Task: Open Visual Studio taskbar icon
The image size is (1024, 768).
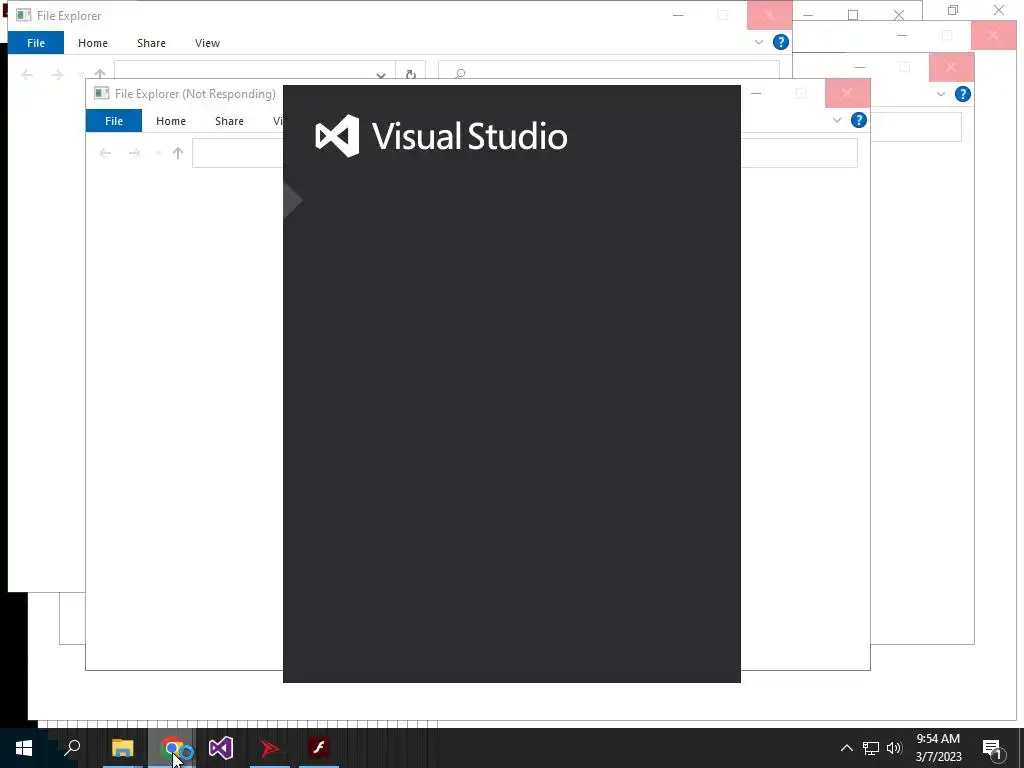Action: tap(221, 748)
